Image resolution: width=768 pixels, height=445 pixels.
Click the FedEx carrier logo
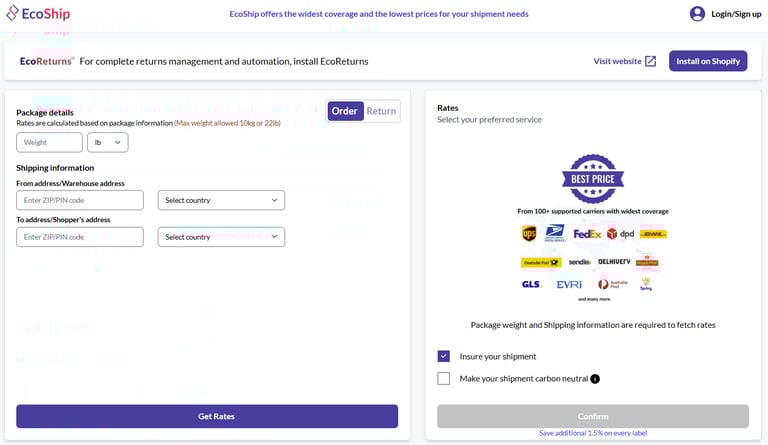point(587,234)
